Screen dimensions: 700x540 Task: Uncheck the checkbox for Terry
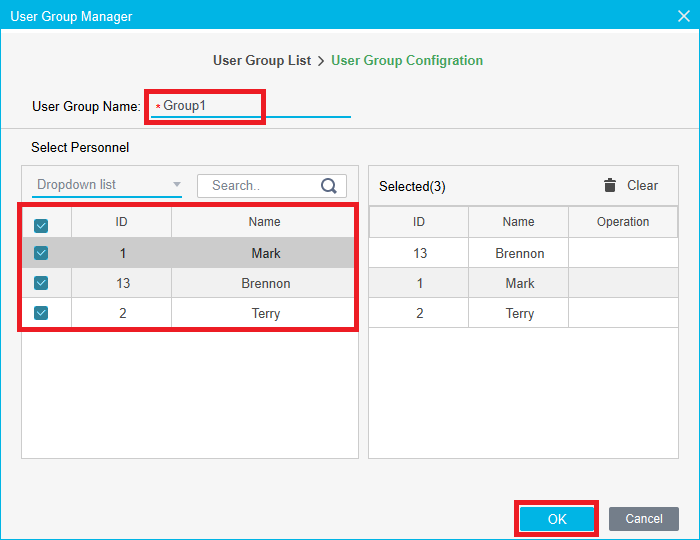pos(41,313)
